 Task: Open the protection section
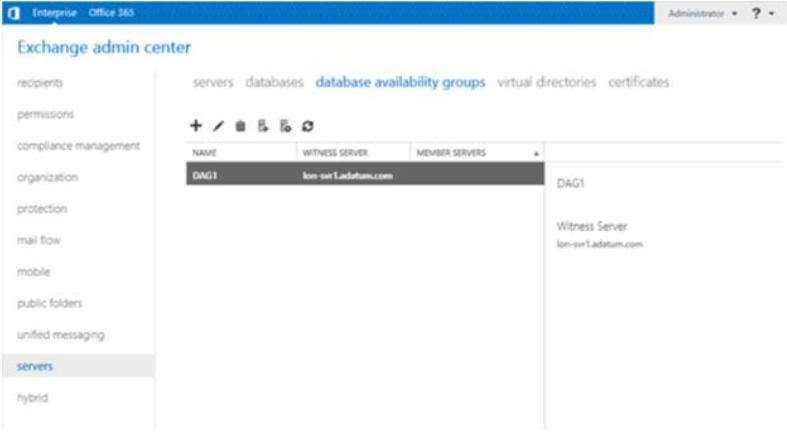click(x=42, y=209)
